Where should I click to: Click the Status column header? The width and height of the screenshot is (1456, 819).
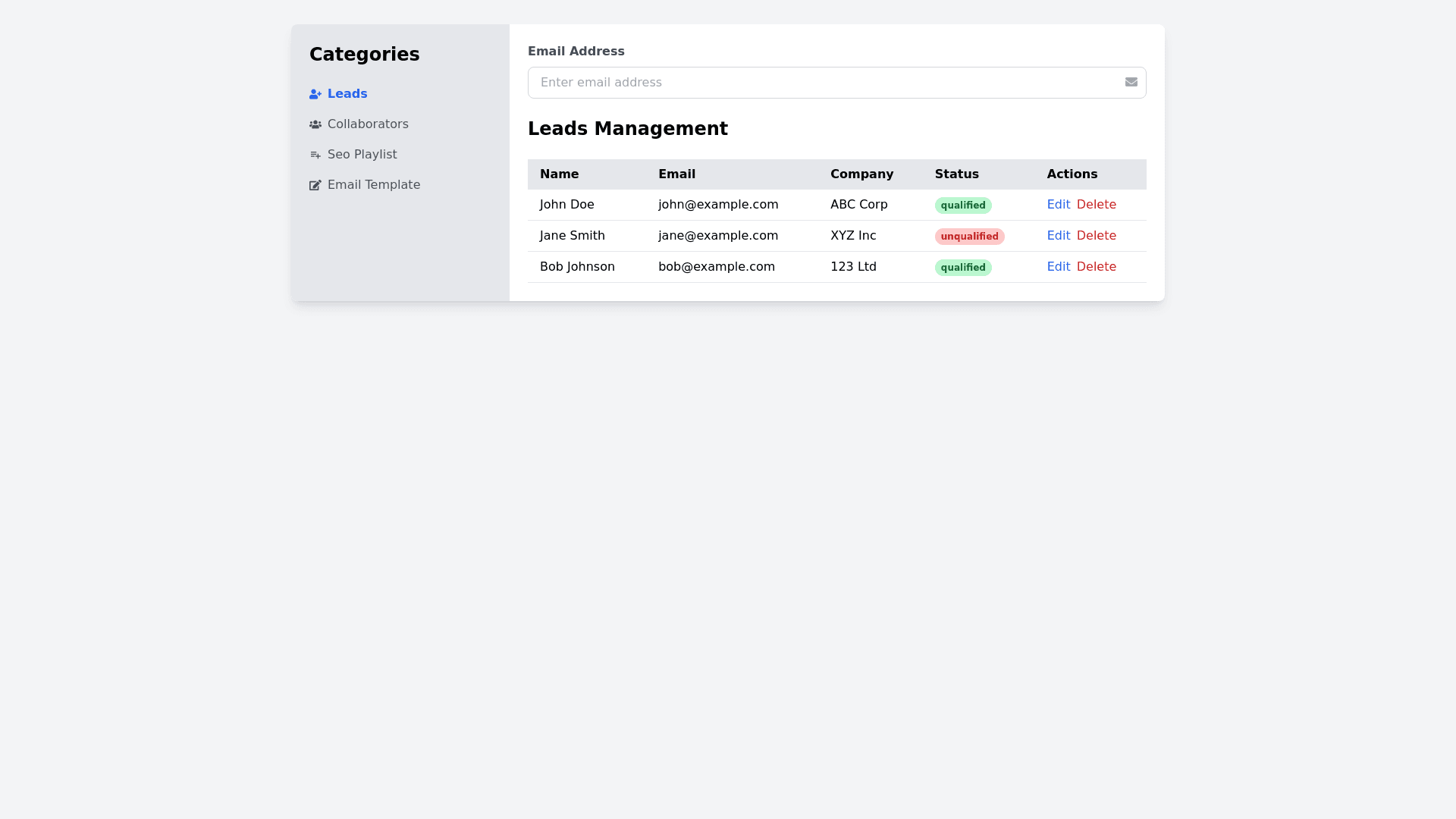pyautogui.click(x=956, y=174)
